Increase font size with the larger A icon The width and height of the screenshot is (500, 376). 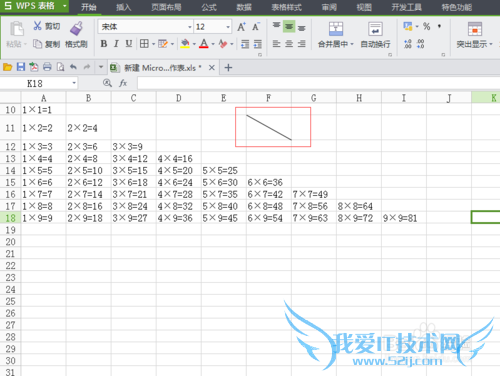242,27
